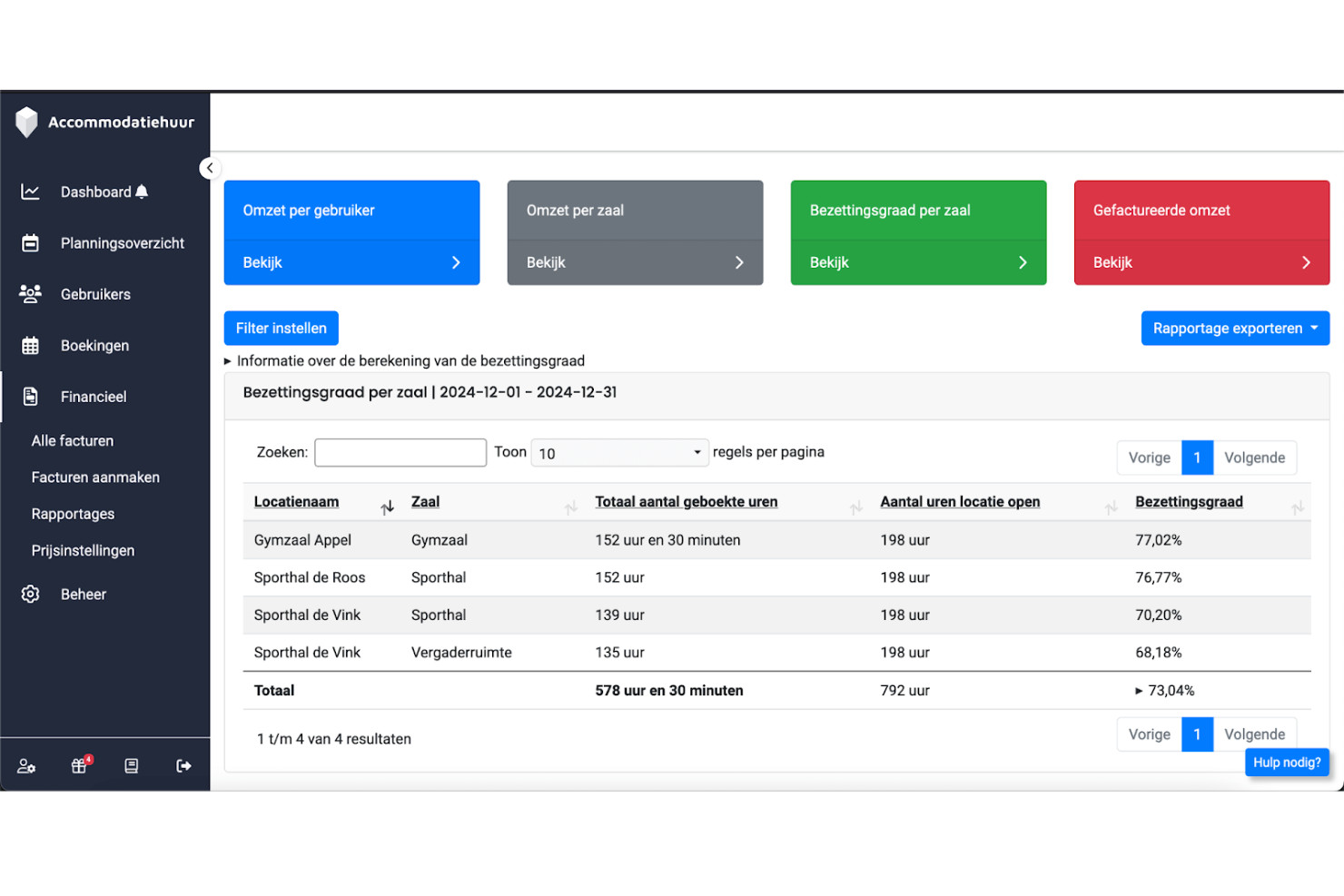
Task: Click the Financieel document icon
Action: pos(30,396)
